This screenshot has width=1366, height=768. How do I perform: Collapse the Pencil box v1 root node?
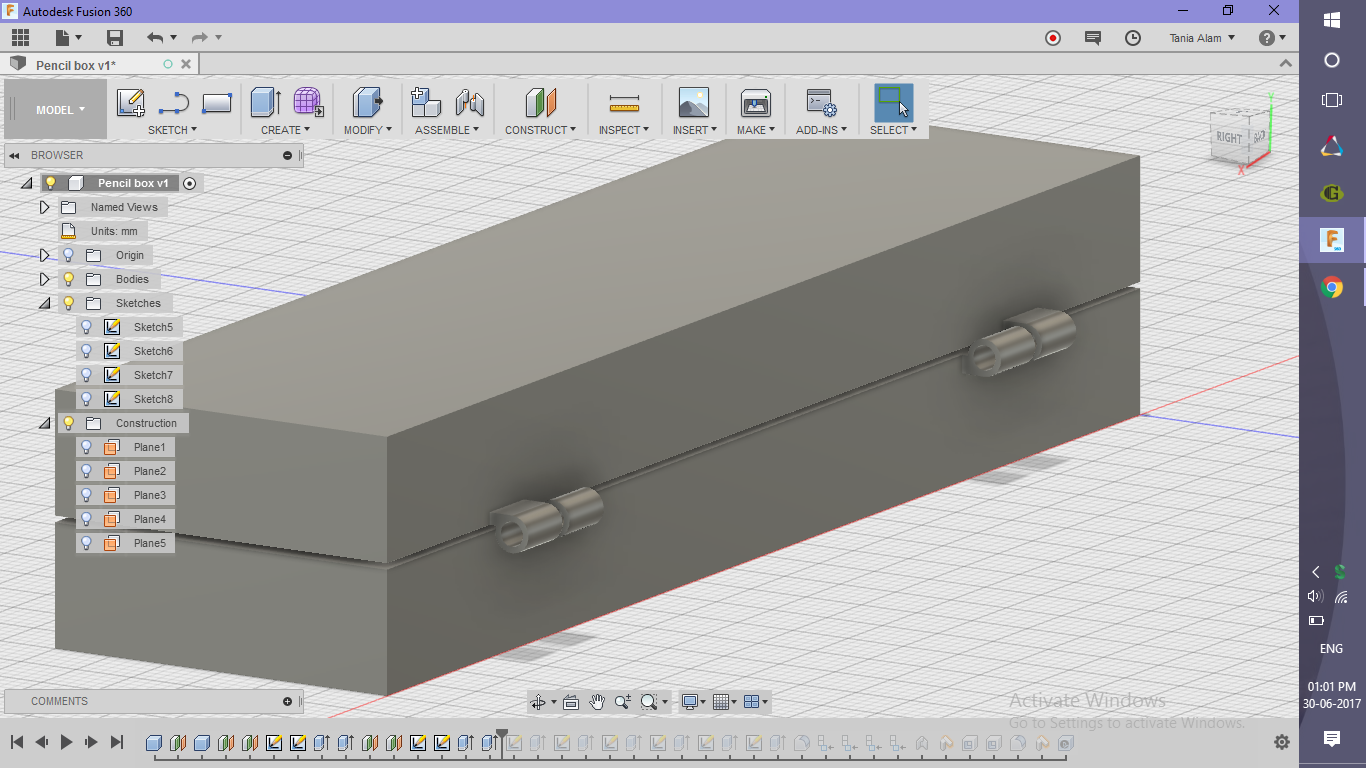point(26,183)
